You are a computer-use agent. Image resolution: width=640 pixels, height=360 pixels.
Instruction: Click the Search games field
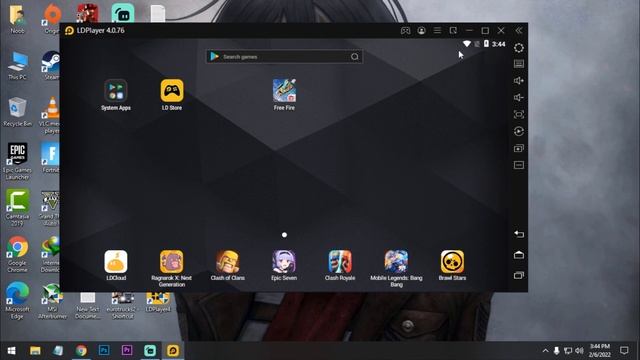tap(284, 57)
